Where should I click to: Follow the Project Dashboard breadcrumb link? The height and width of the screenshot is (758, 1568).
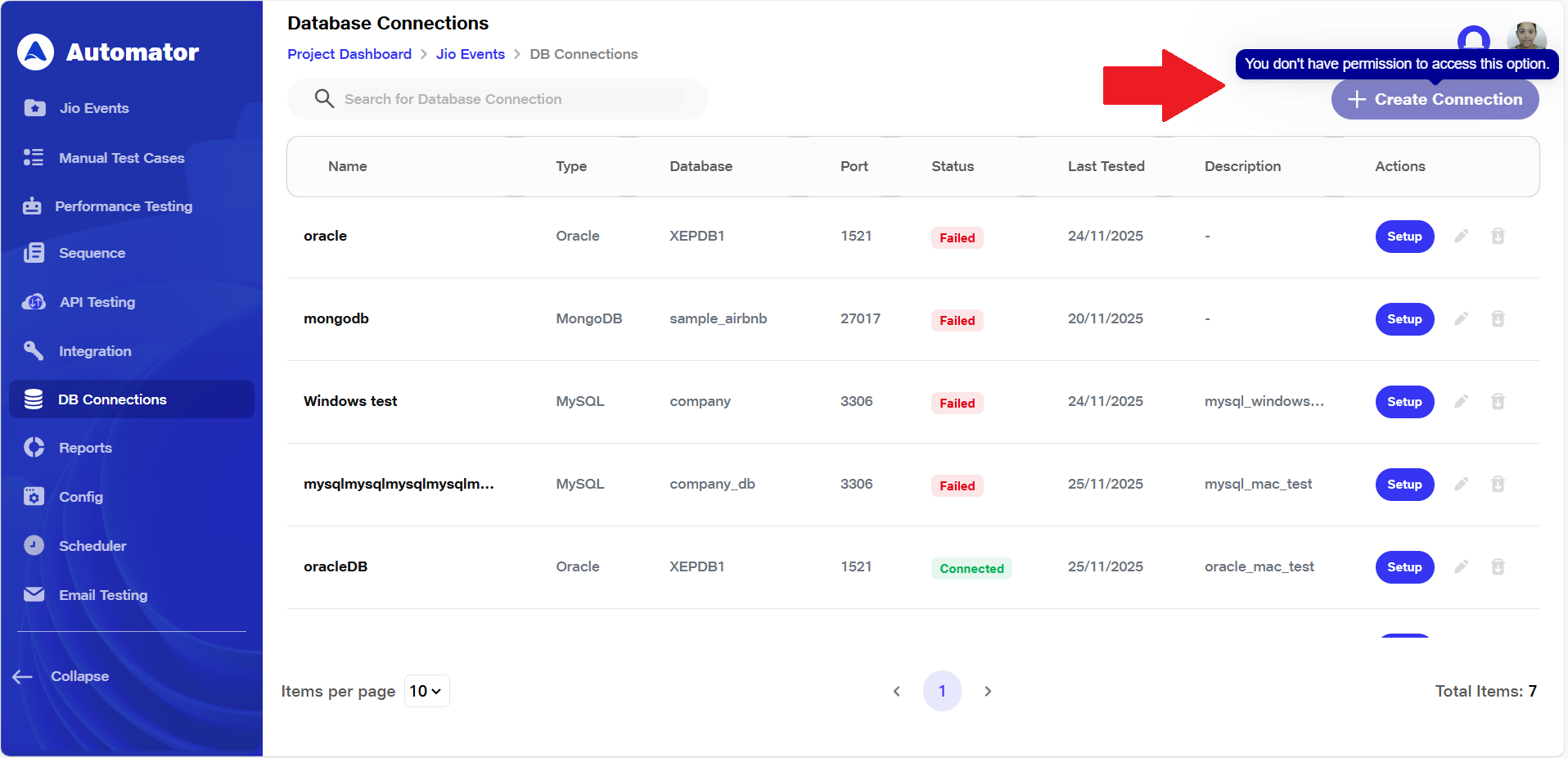click(349, 54)
